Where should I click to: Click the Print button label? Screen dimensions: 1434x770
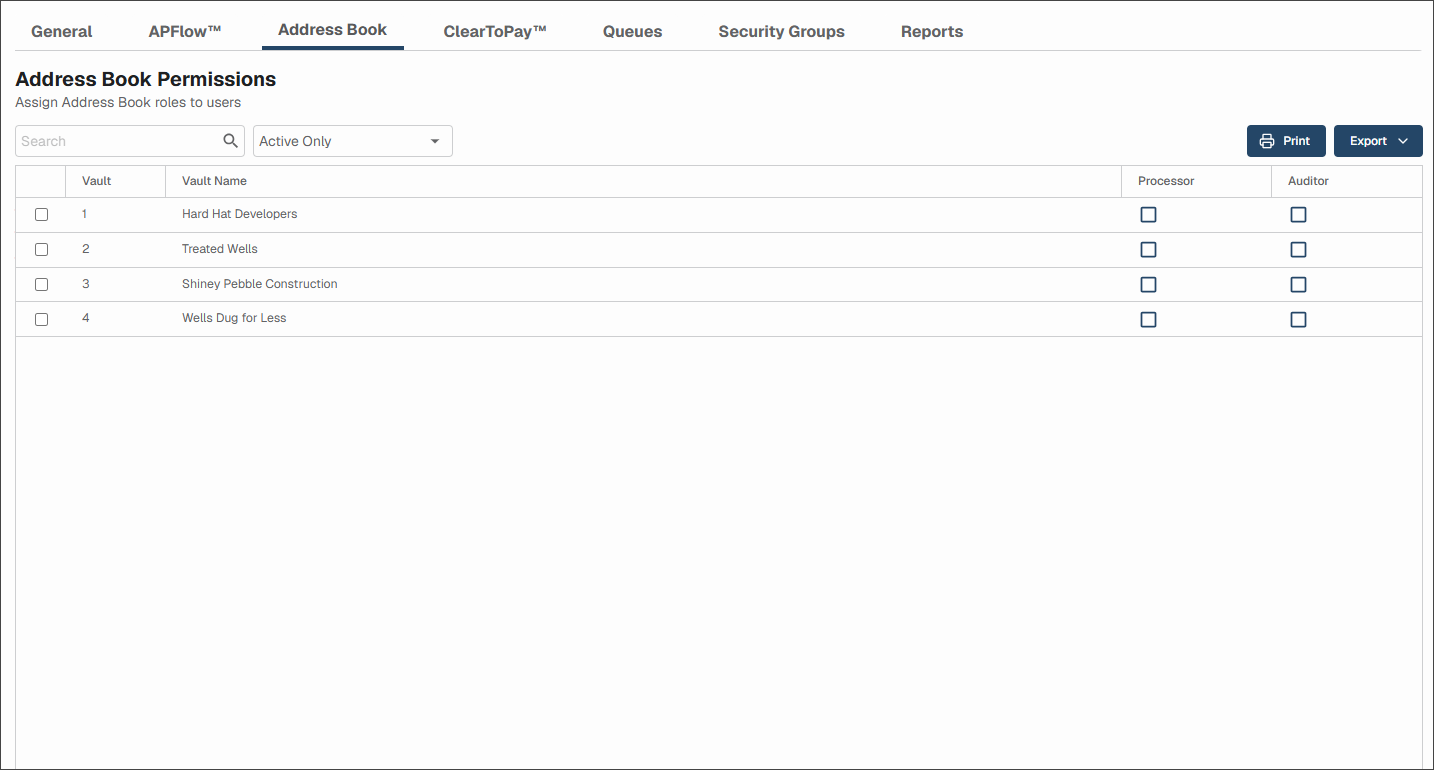click(1296, 141)
